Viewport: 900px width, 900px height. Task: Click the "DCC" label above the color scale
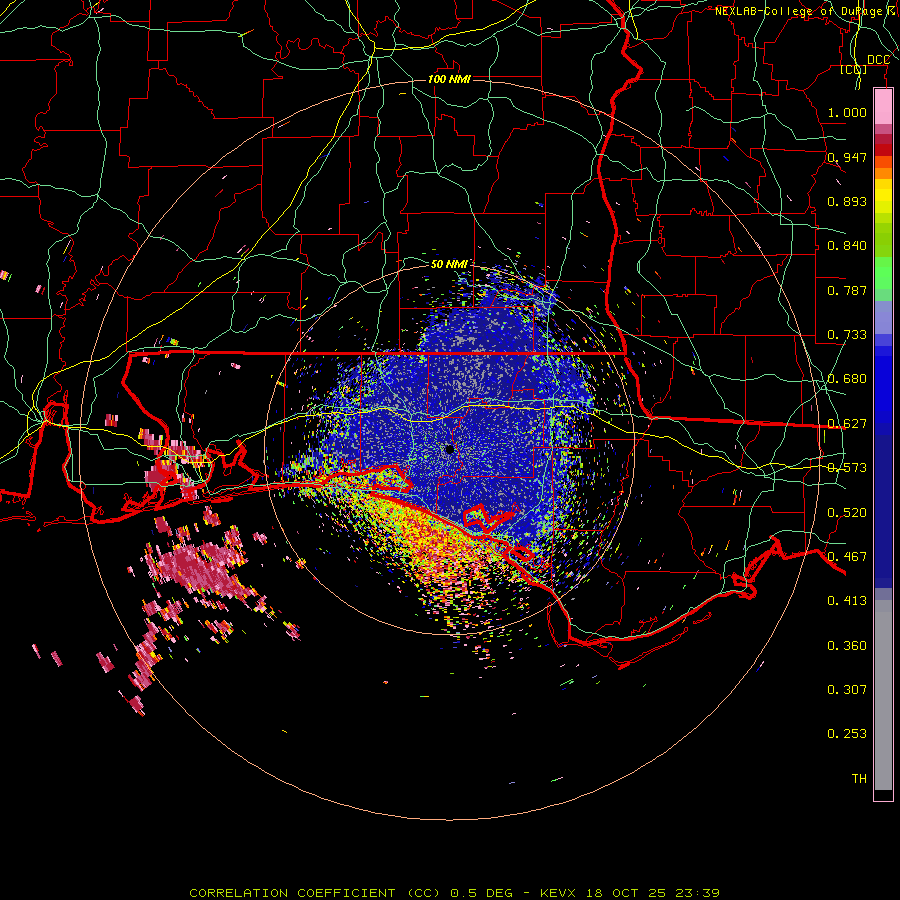879,60
